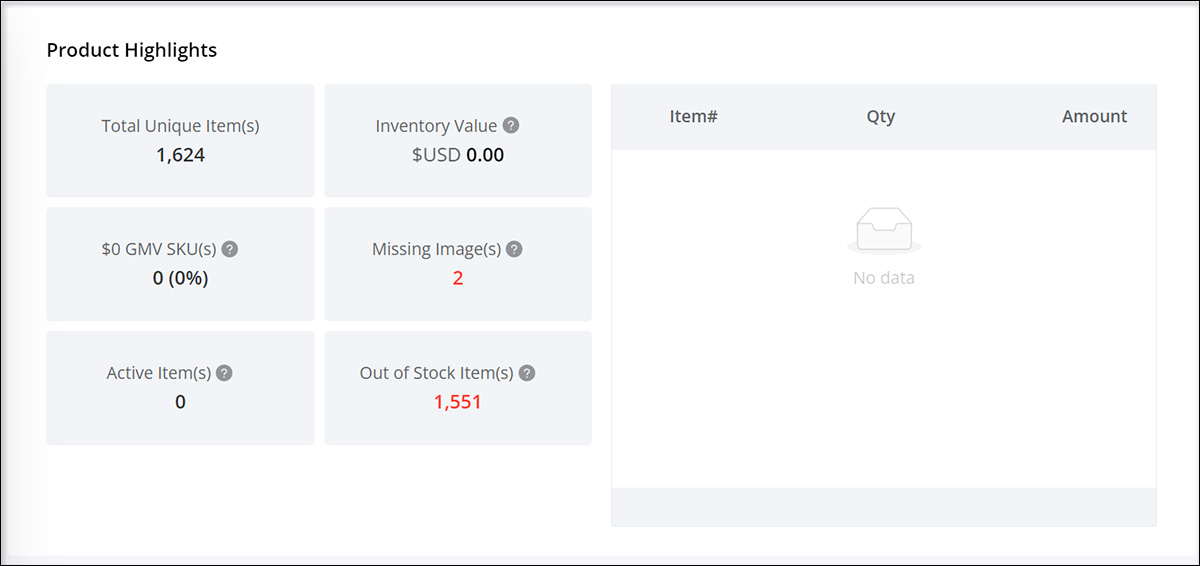Click the Product Highlights heading
This screenshot has height=566, width=1200.
[x=132, y=49]
